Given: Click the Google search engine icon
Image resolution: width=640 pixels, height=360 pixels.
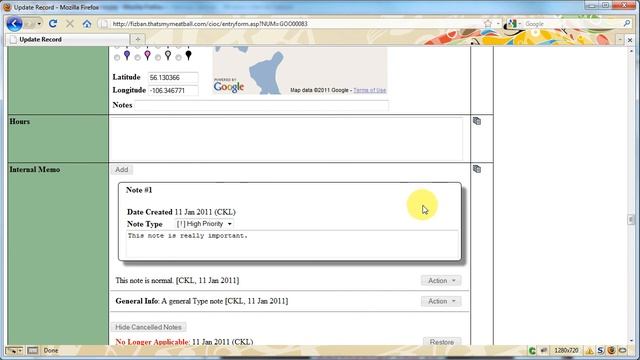Looking at the screenshot, I should 511,24.
